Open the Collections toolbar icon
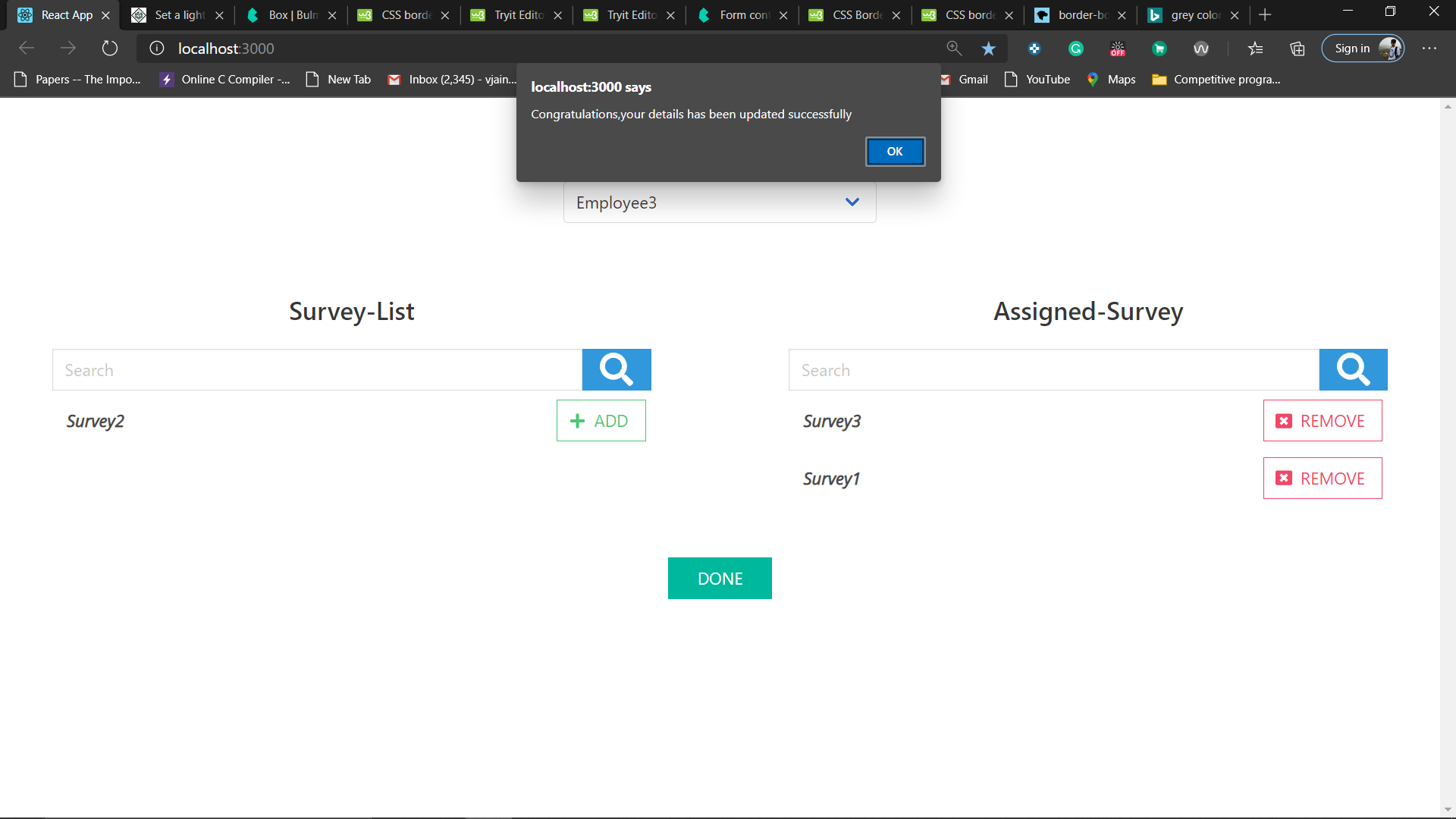The height and width of the screenshot is (819, 1456). (1298, 49)
